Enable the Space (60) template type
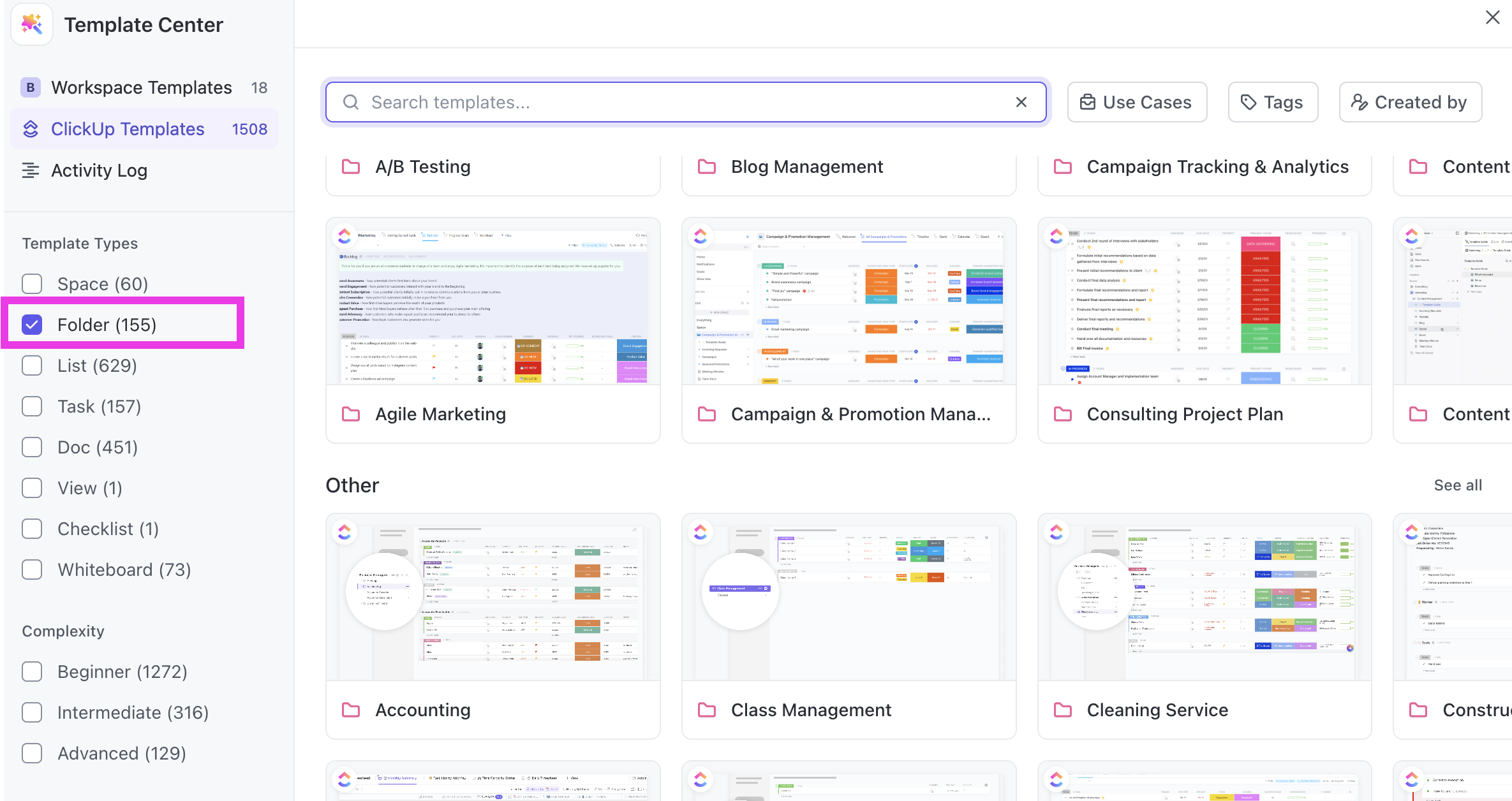The width and height of the screenshot is (1512, 801). [x=32, y=284]
